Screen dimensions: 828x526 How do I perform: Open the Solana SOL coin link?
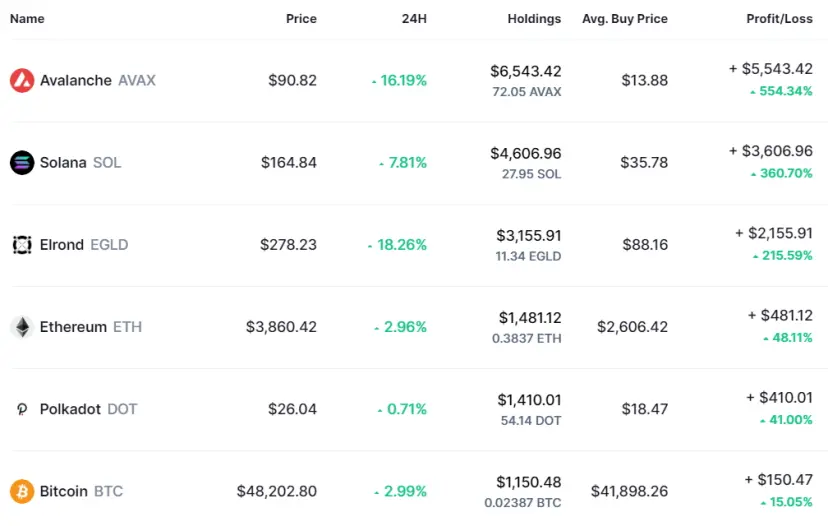81,163
